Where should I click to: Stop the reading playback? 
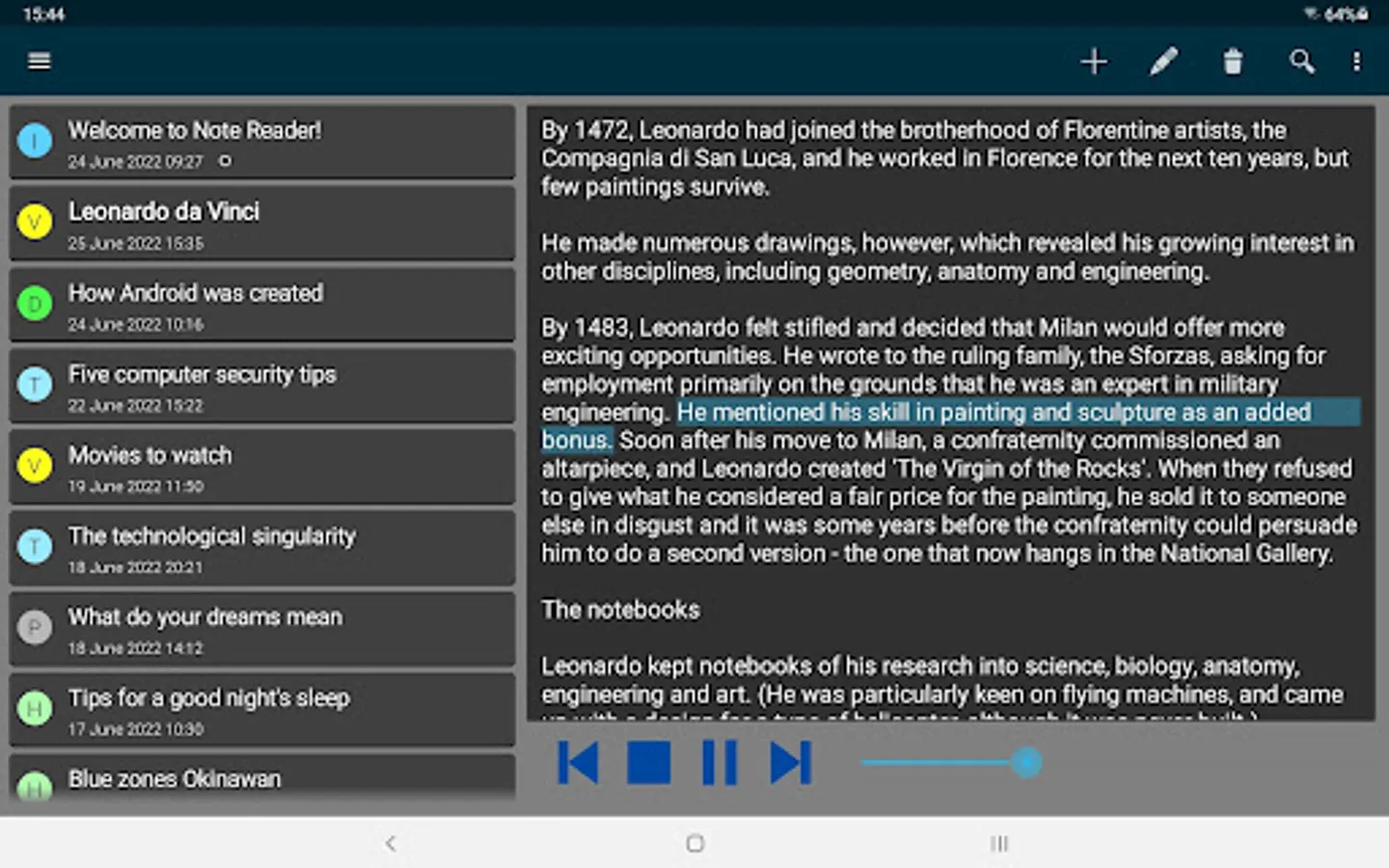(x=649, y=763)
